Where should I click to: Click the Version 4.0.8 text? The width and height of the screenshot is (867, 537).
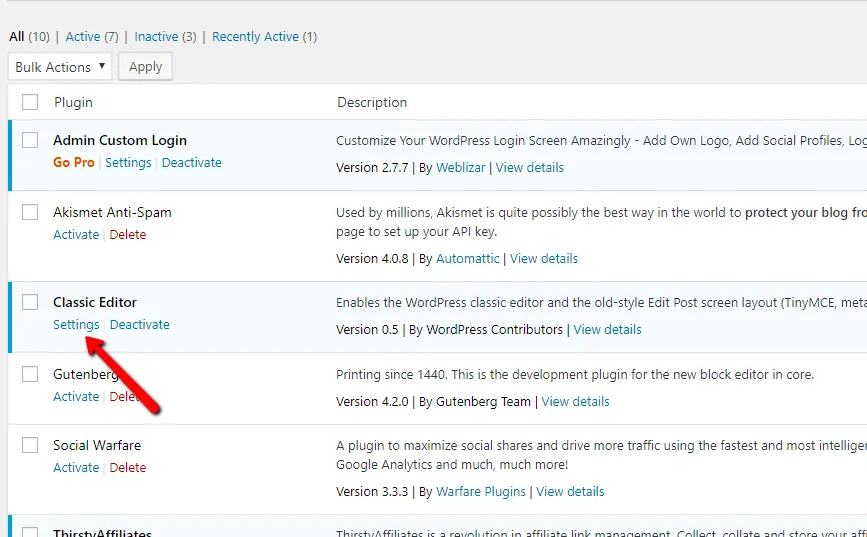[372, 258]
